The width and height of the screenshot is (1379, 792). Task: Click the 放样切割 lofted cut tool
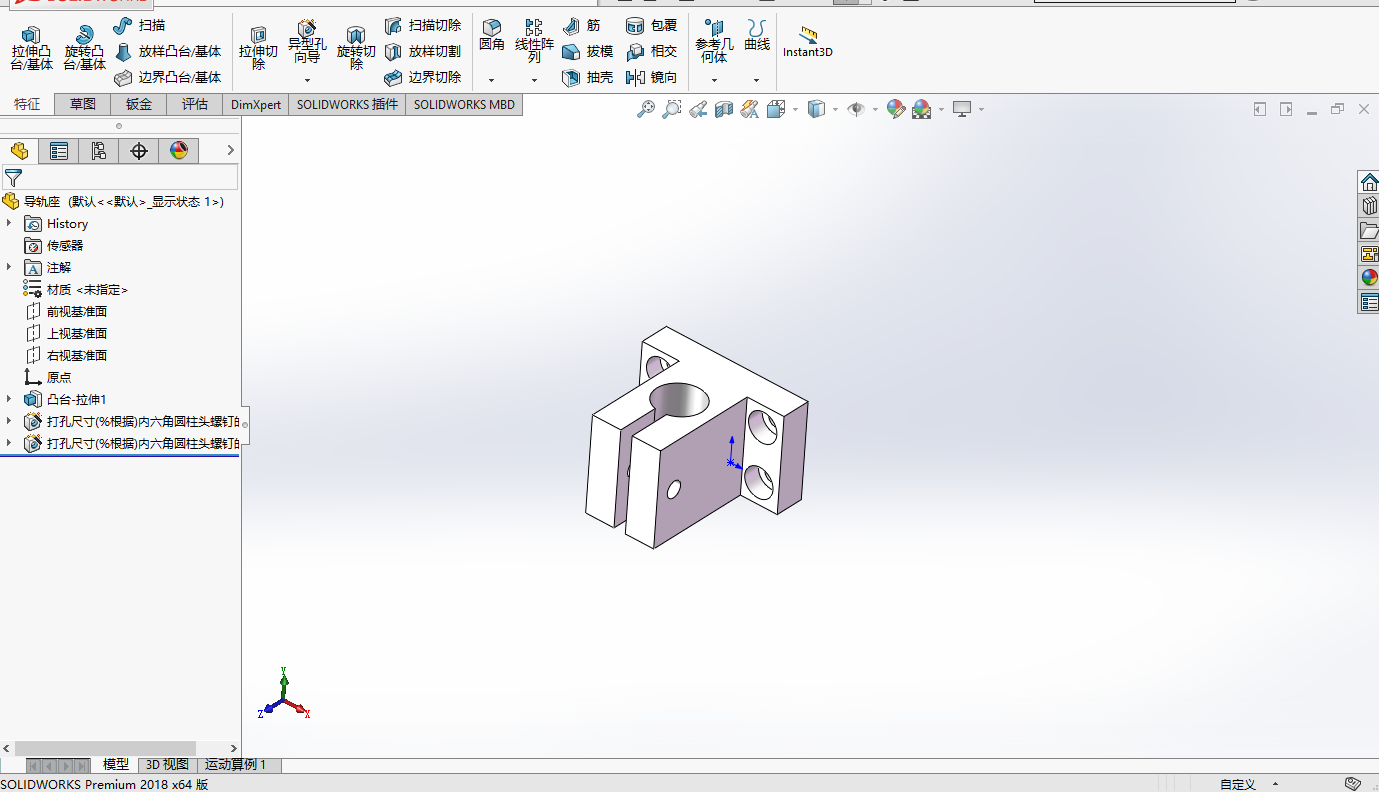point(422,51)
